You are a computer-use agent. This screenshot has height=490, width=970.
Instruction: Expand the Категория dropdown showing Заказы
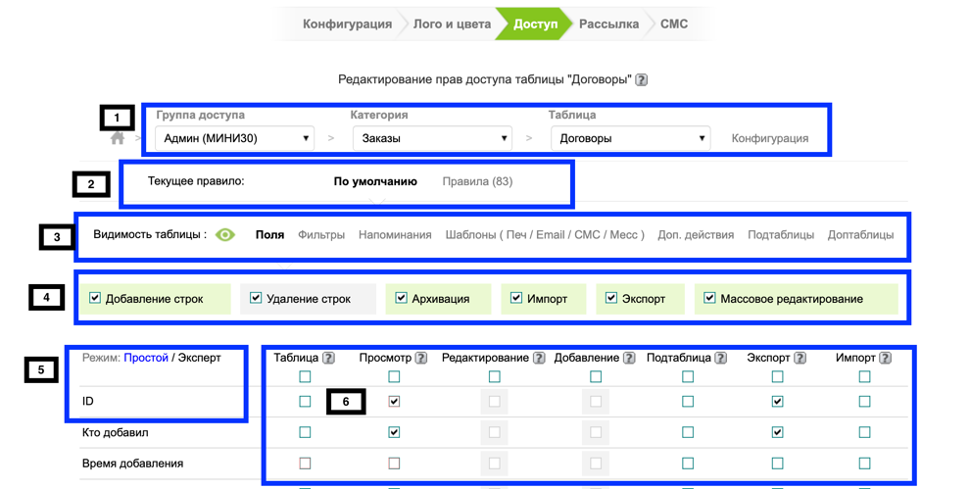pyautogui.click(x=432, y=138)
